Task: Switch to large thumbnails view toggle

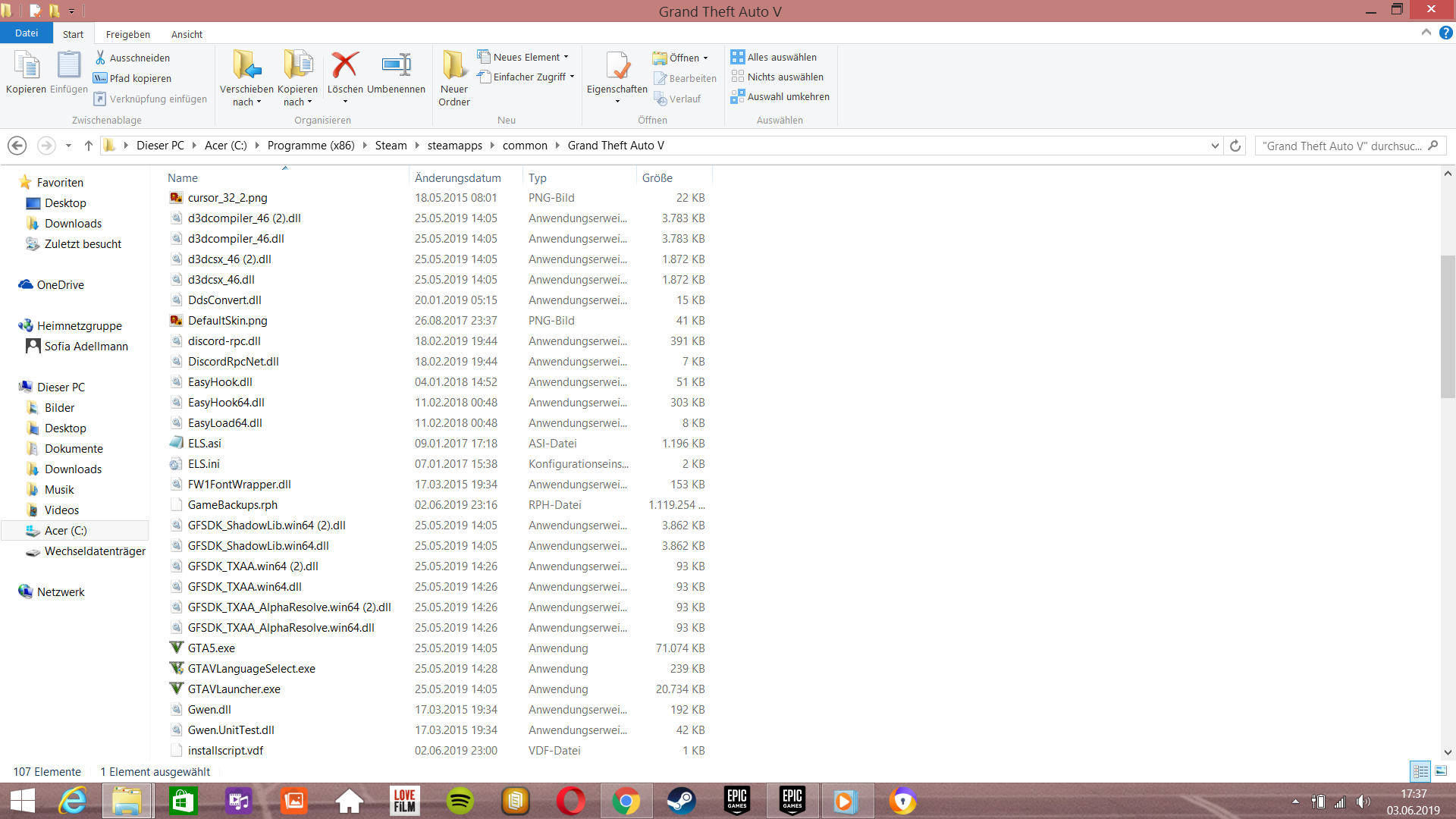Action: point(1441,771)
